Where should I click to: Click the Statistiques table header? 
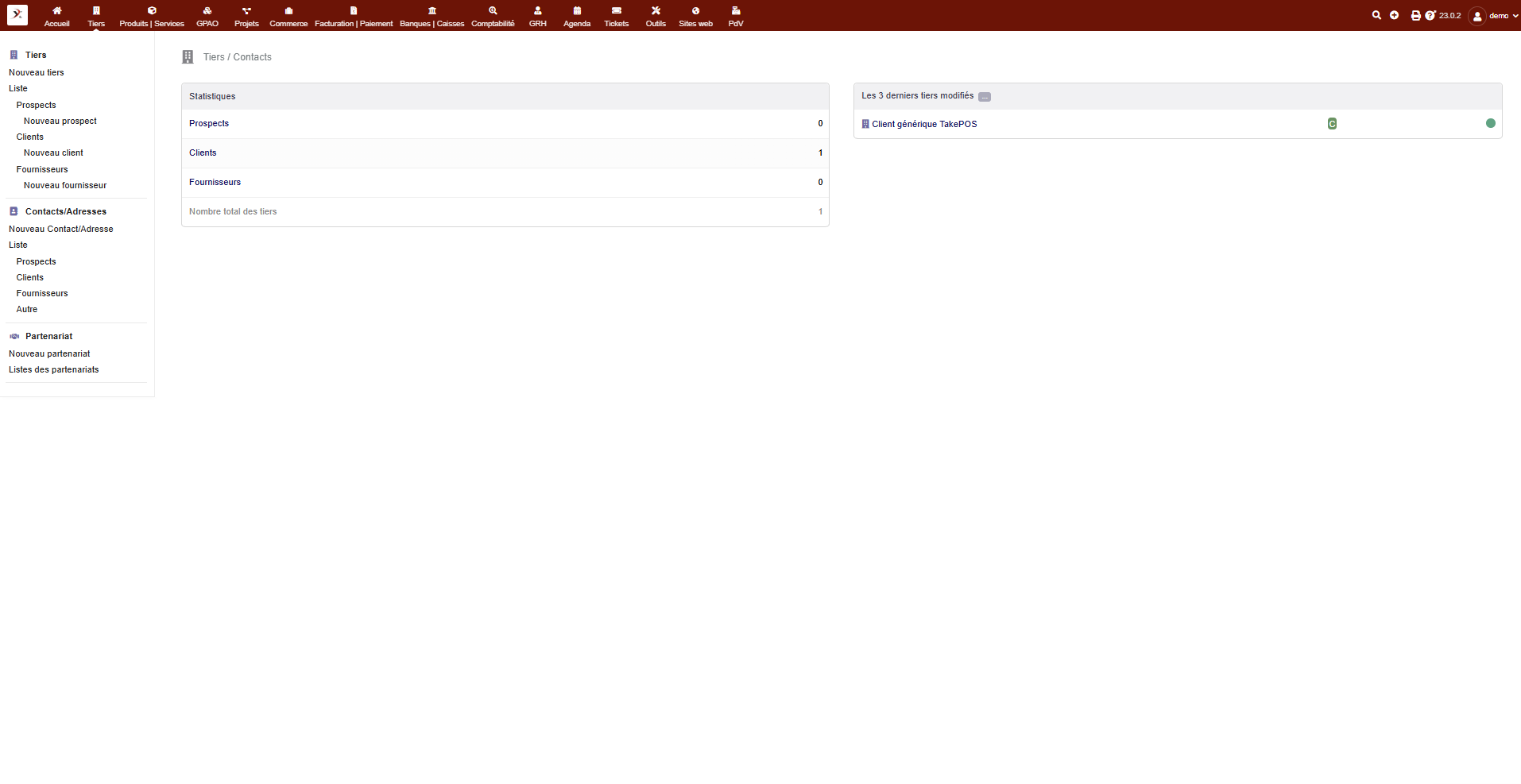[x=505, y=96]
